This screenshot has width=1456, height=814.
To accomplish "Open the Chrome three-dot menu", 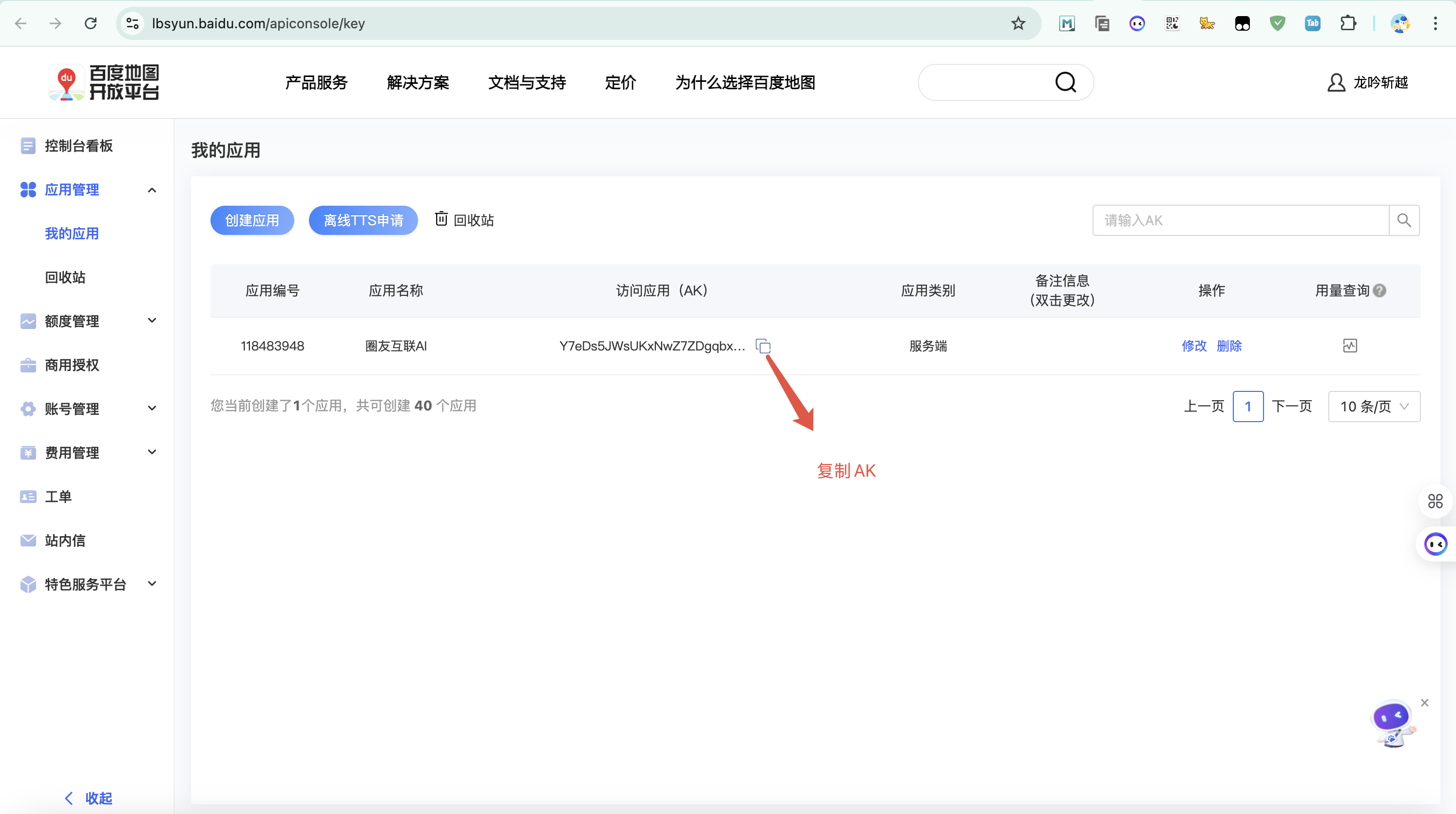I will click(1435, 23).
